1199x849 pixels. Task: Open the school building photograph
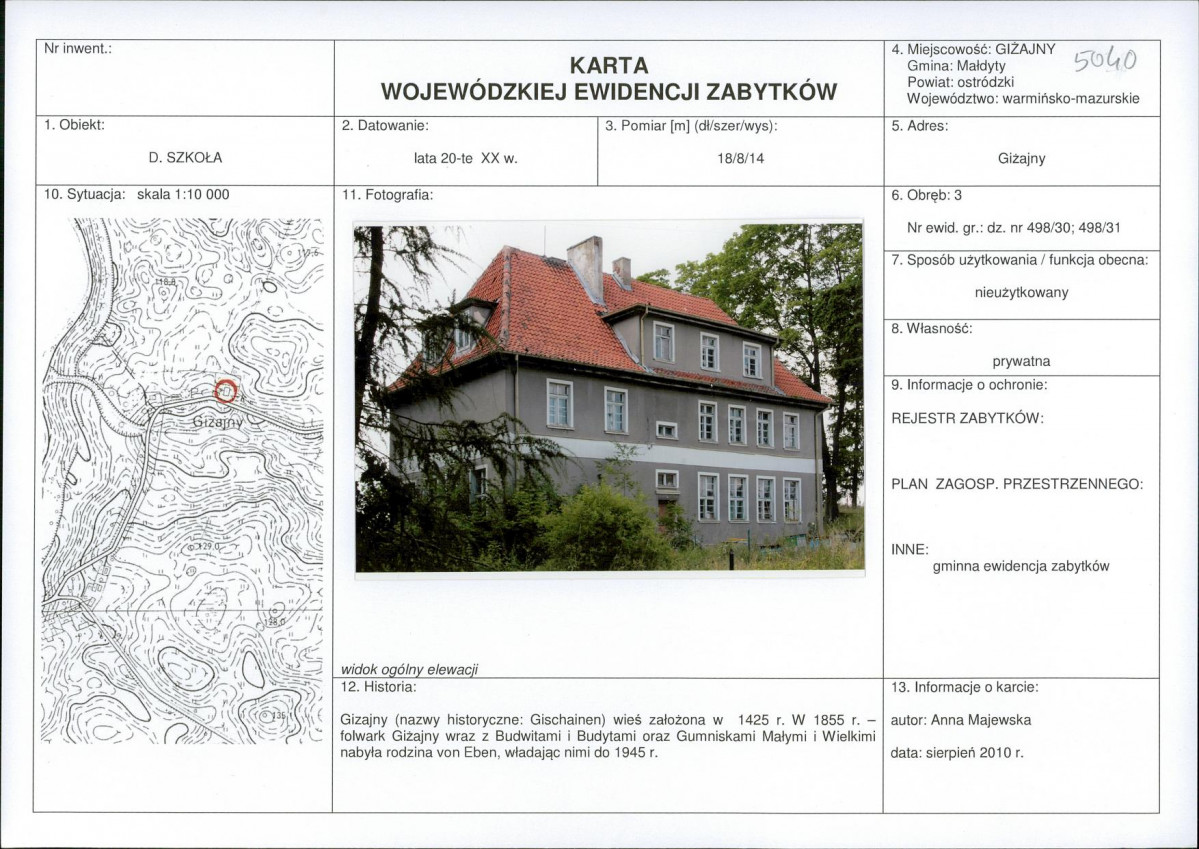point(609,398)
